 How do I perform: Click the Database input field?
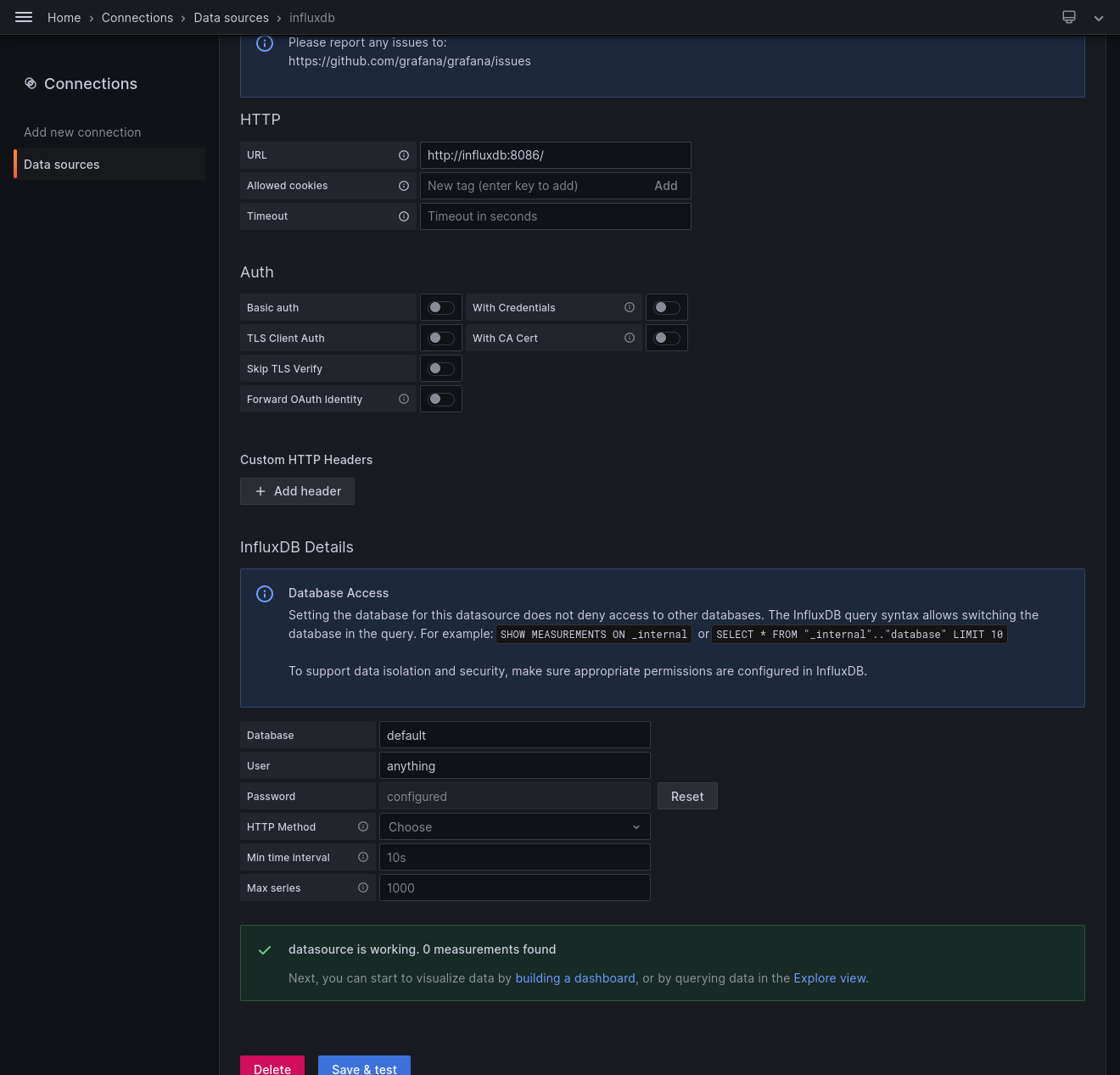click(515, 735)
